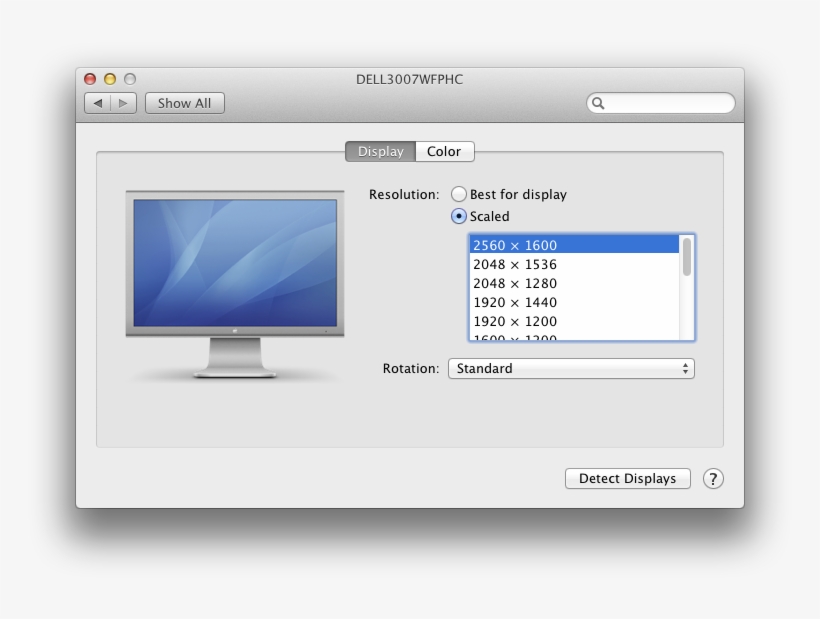Viewport: 820px width, 619px height.
Task: Switch to the Color tab
Action: tap(444, 151)
